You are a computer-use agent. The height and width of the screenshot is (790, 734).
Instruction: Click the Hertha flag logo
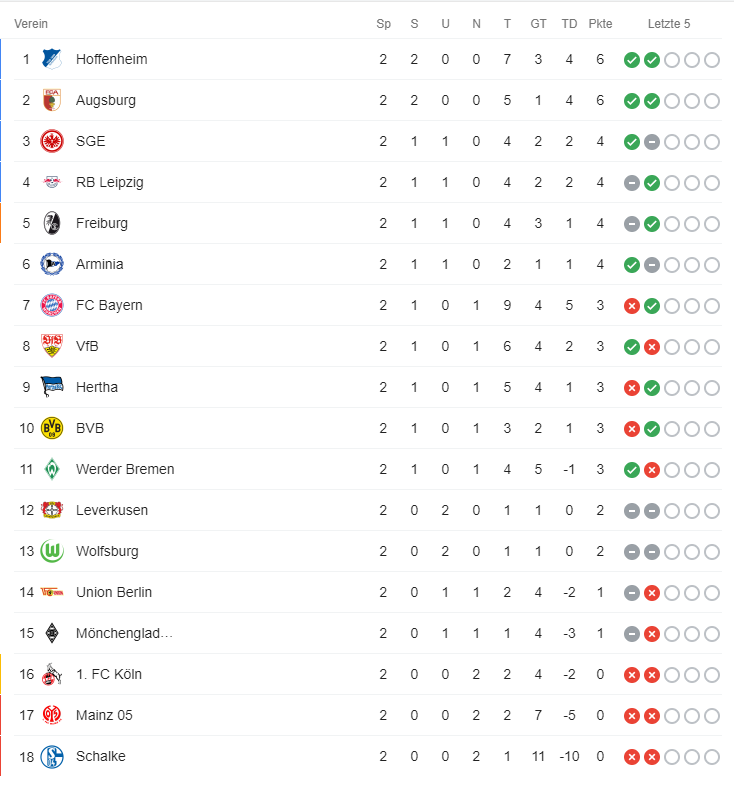[x=52, y=387]
